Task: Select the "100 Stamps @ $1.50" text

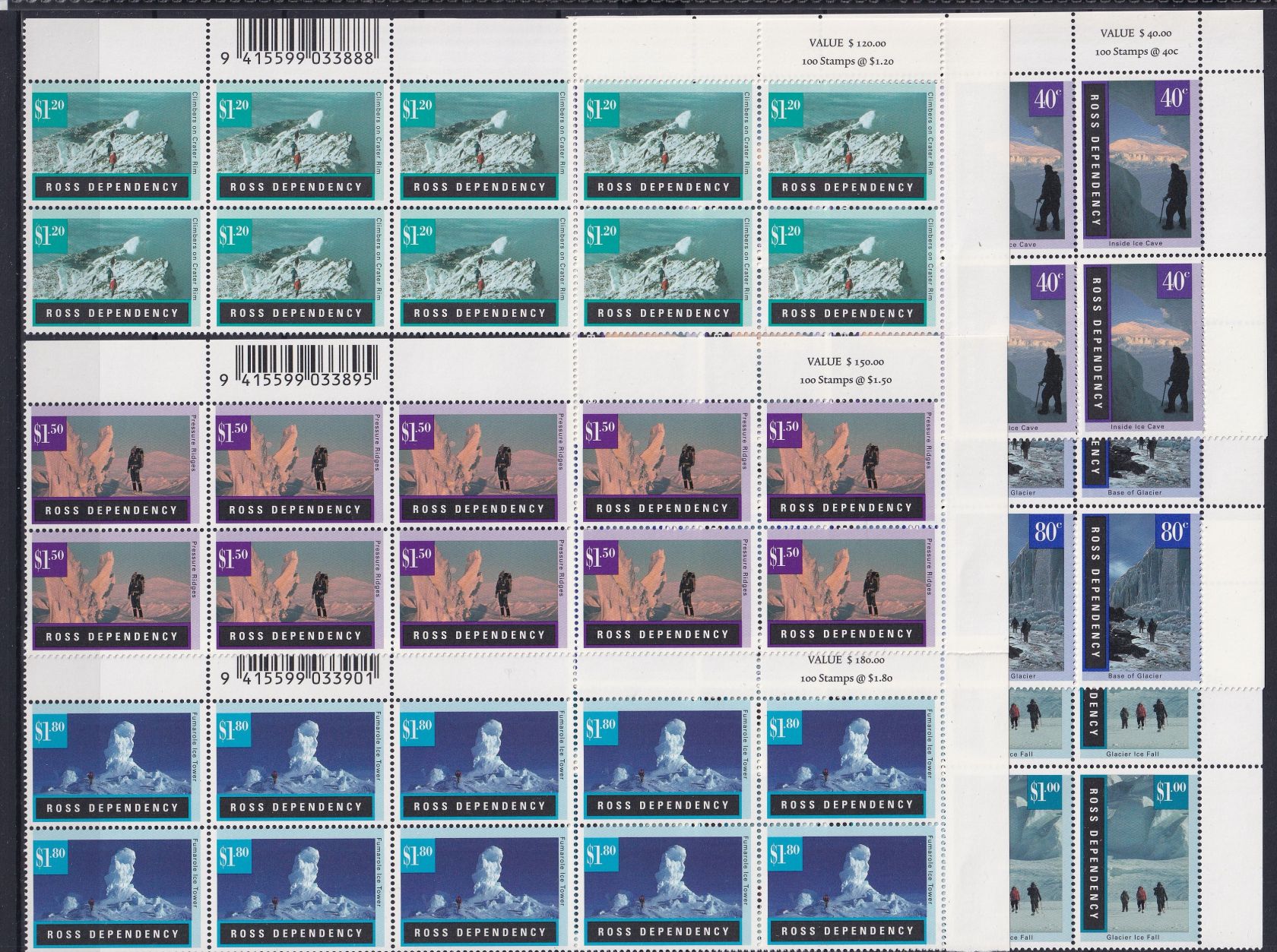Action: [845, 380]
